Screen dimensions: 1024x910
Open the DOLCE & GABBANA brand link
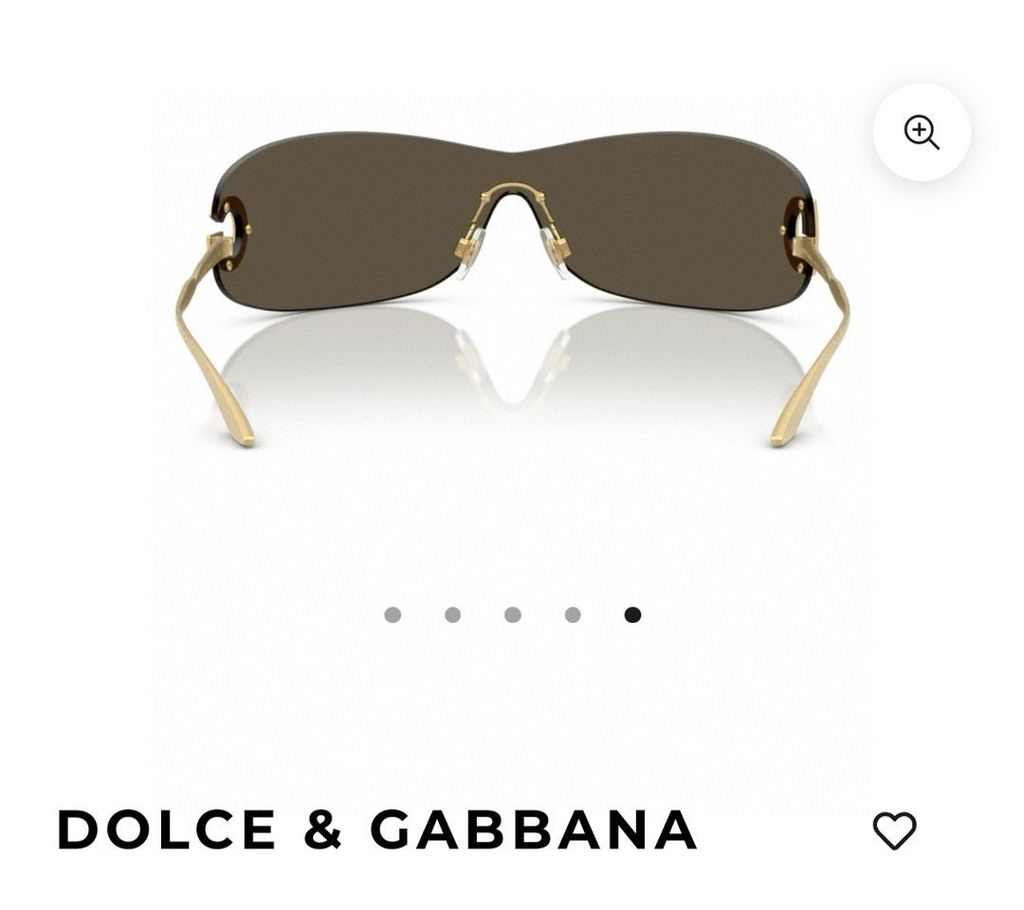(x=377, y=830)
